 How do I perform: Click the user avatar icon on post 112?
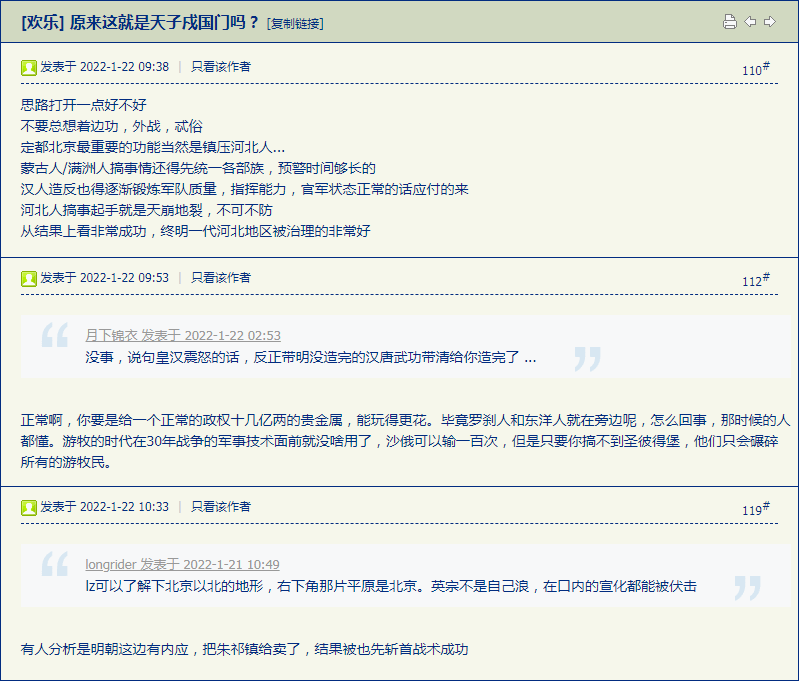[29, 278]
